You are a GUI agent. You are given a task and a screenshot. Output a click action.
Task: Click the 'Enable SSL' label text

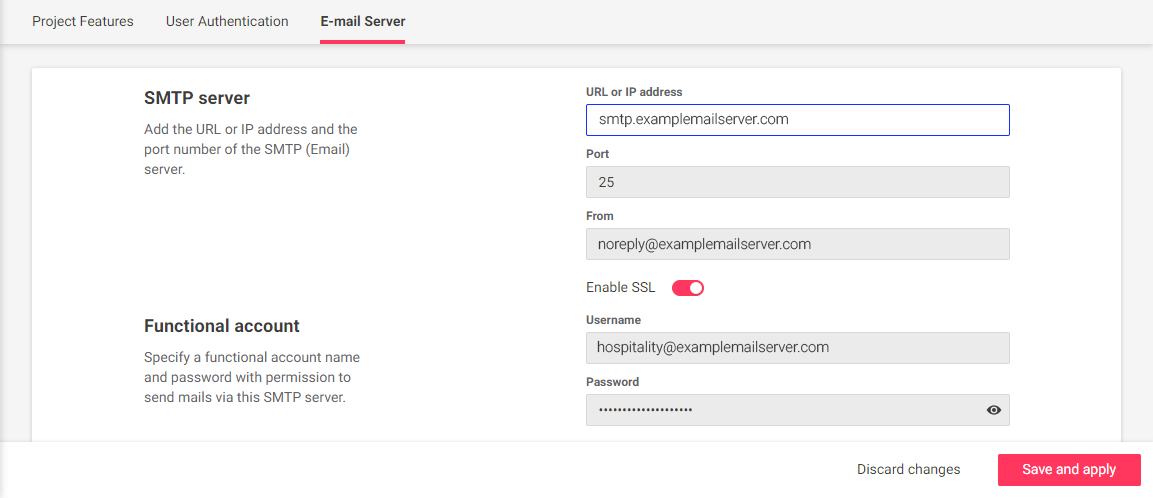621,288
